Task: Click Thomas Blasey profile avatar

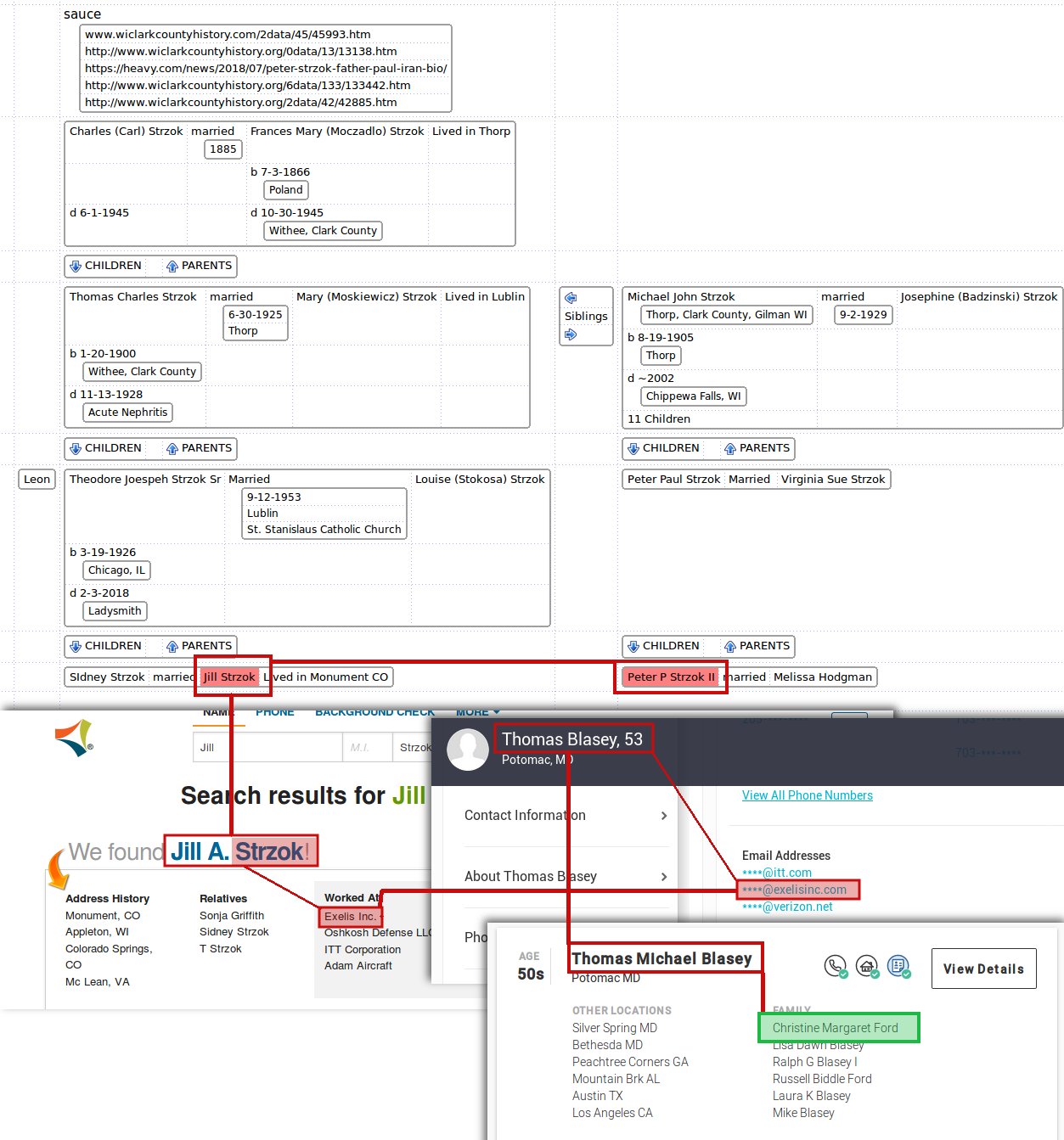Action: point(468,749)
